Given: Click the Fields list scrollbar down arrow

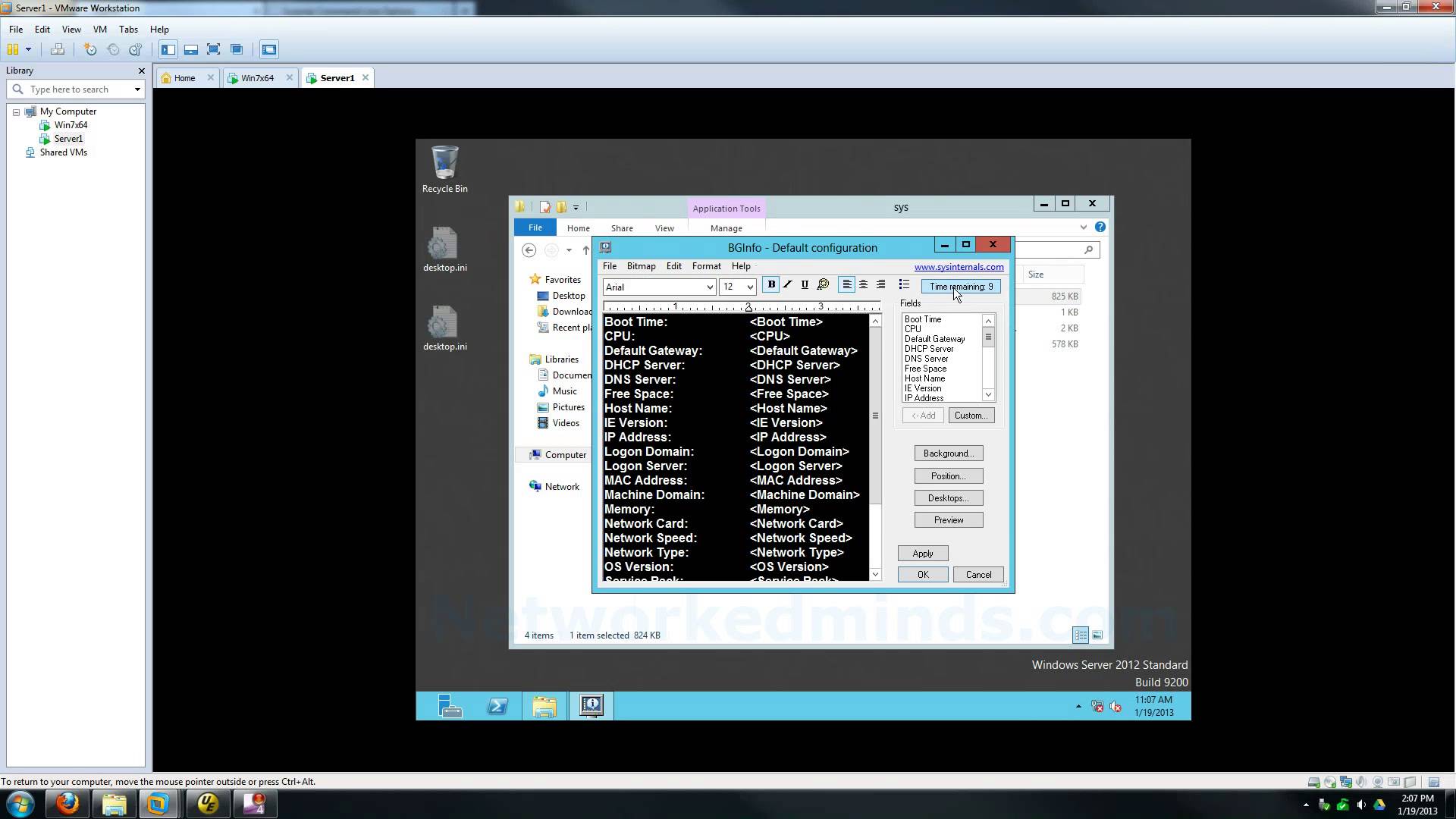Looking at the screenshot, I should (988, 395).
